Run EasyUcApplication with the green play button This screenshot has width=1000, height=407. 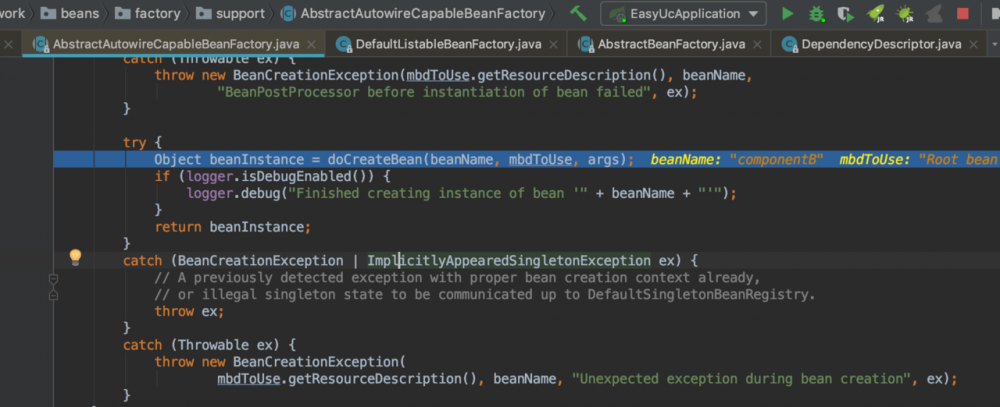pyautogui.click(x=788, y=14)
